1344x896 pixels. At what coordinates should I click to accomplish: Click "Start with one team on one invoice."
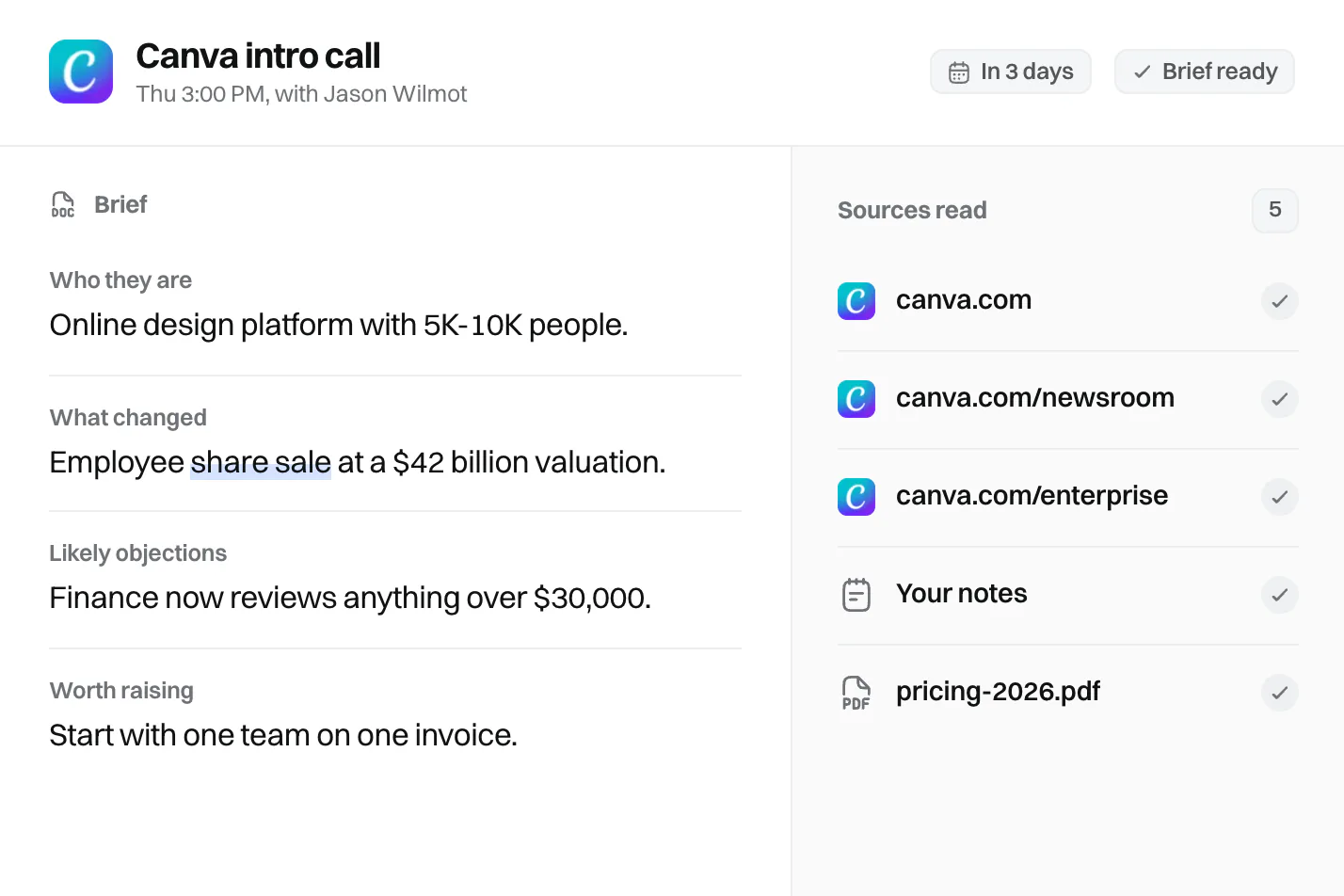click(x=283, y=736)
